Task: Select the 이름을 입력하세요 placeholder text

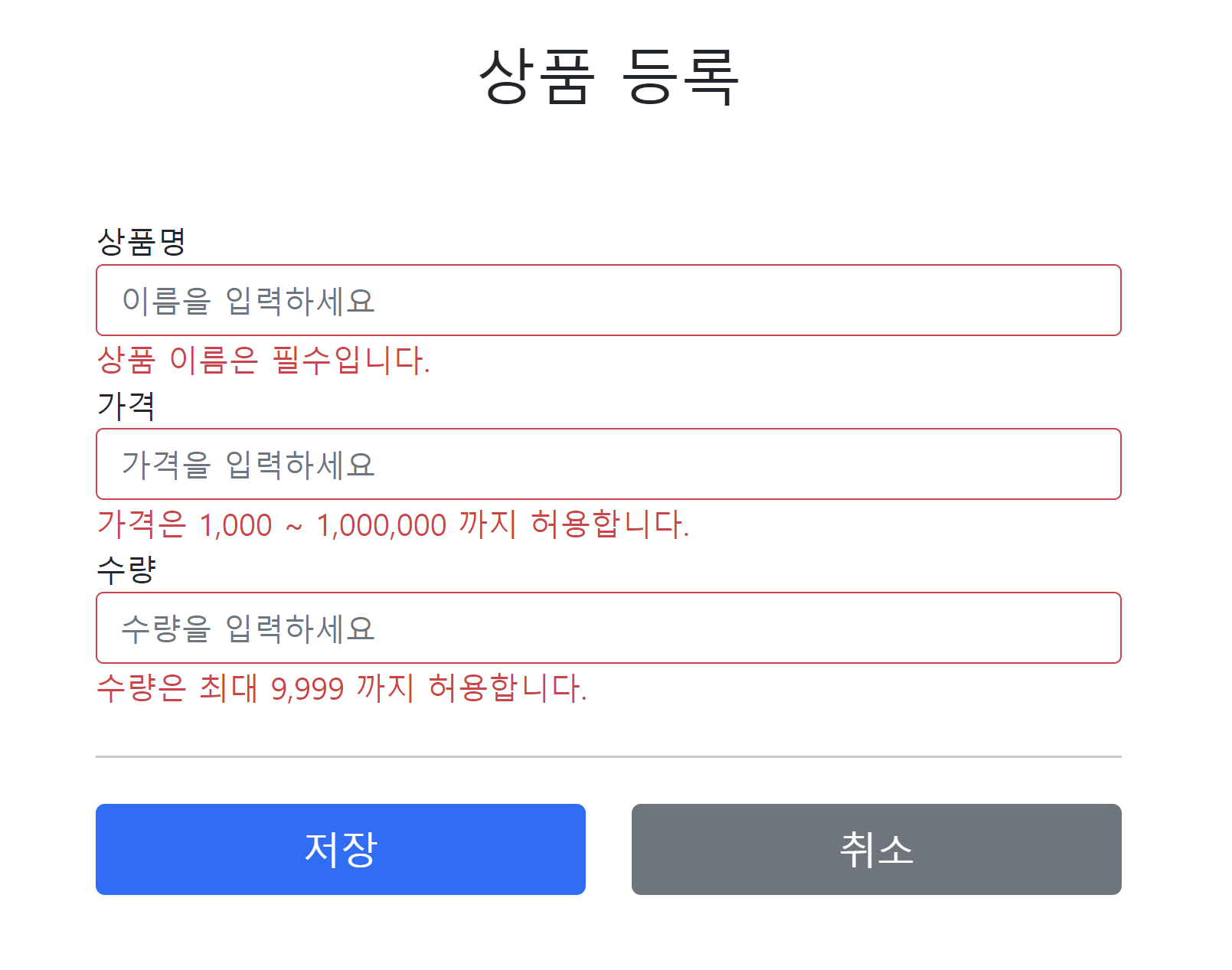Action: point(247,300)
